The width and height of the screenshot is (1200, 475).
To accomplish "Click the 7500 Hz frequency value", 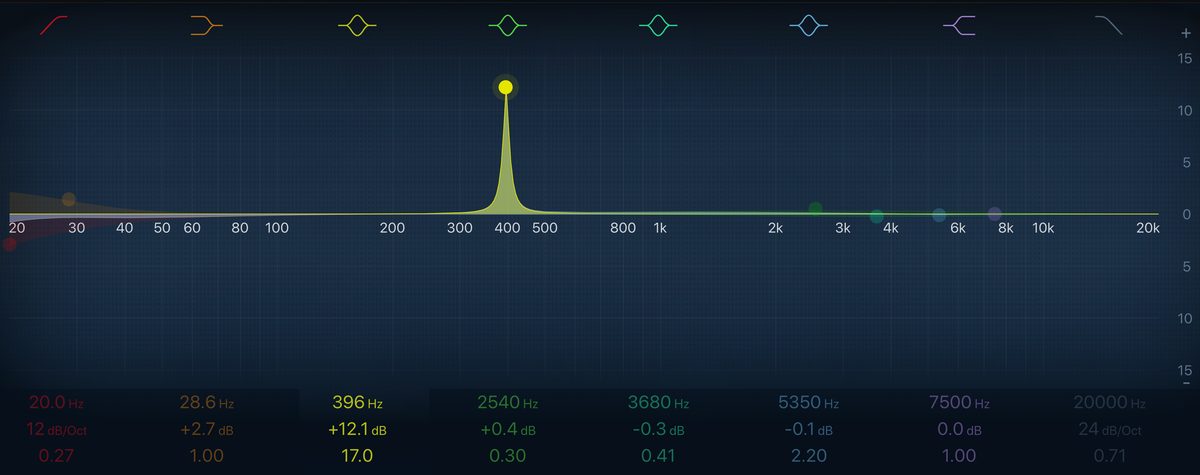I will [x=959, y=403].
